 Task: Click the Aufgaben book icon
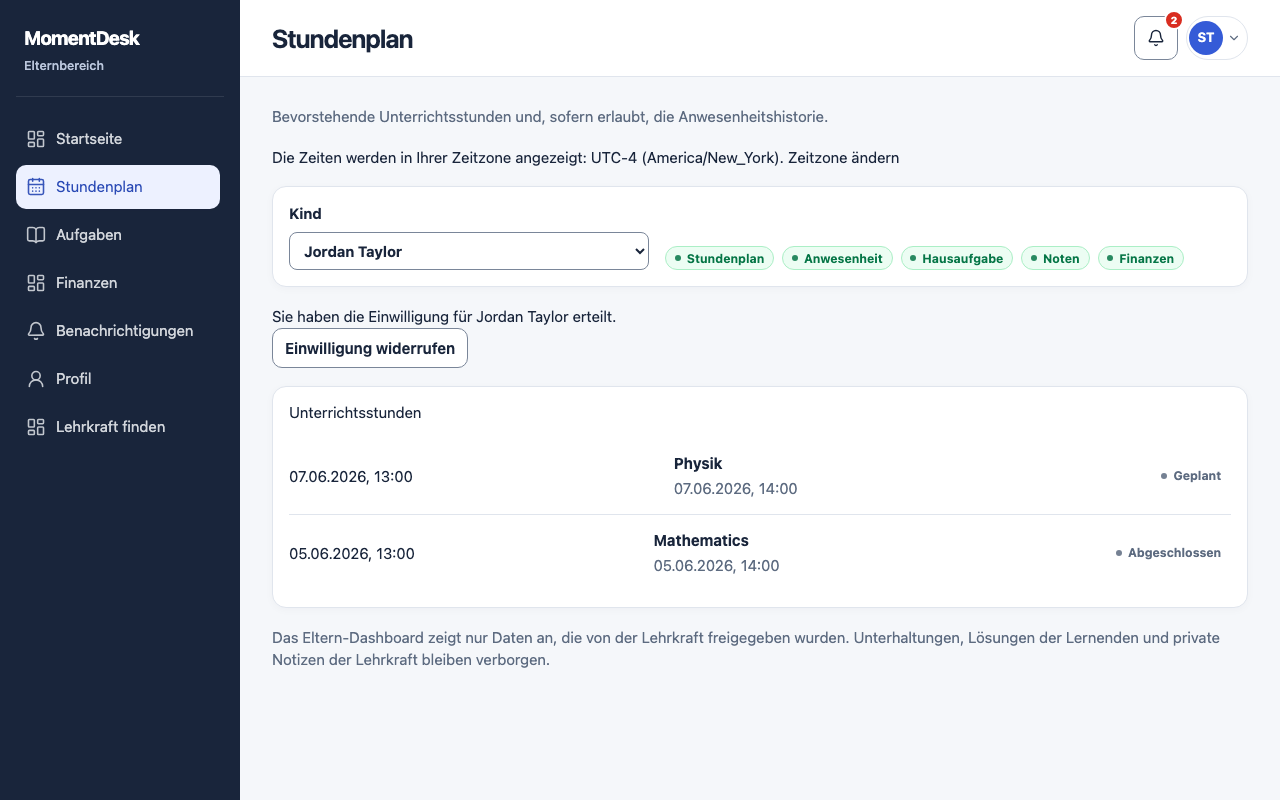pyautogui.click(x=36, y=235)
